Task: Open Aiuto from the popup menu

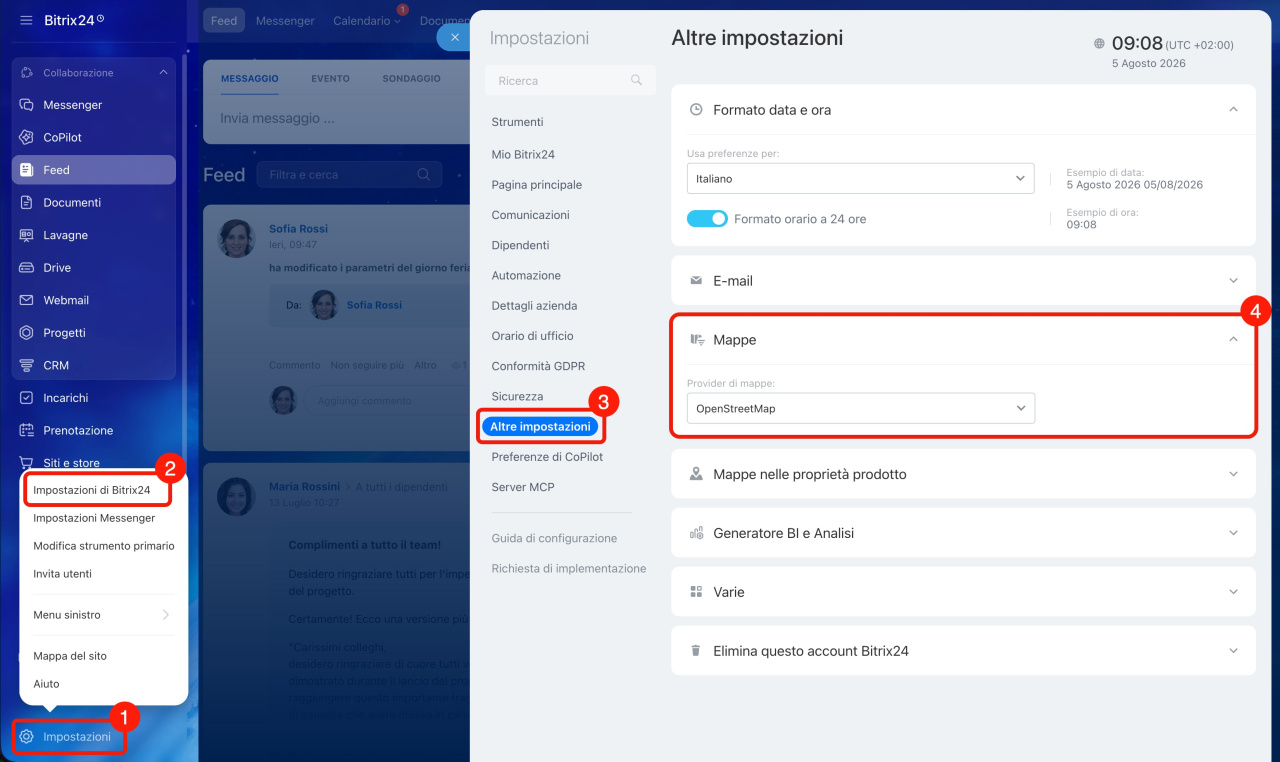Action: (x=46, y=684)
